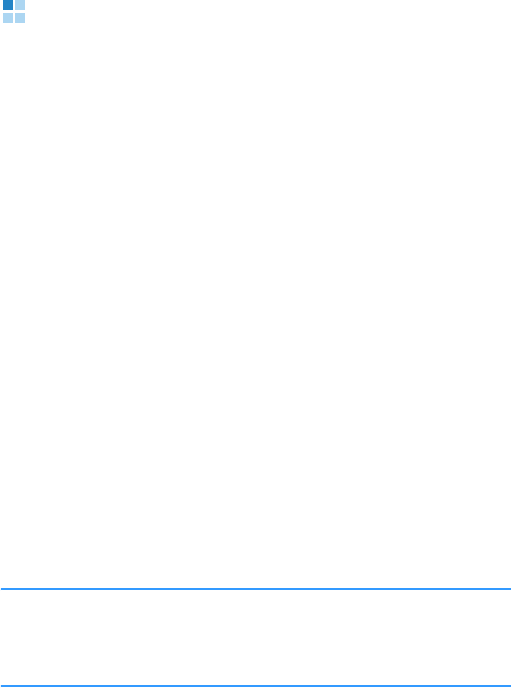The image size is (511, 688).
Task: Click gap between the grid's top squares
Action: pyautogui.click(x=14, y=5)
